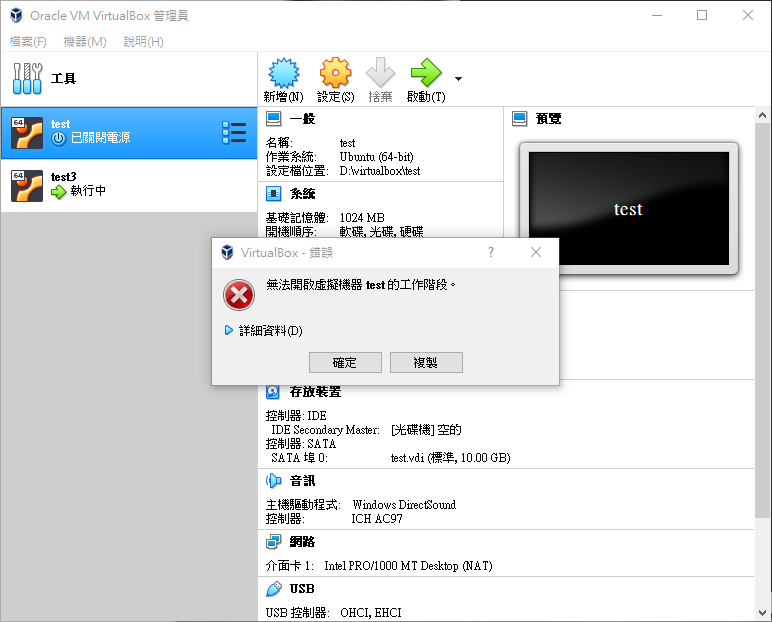This screenshot has width=772, height=622.
Task: Click the New (新增) VM toolbar icon
Action: coord(283,74)
